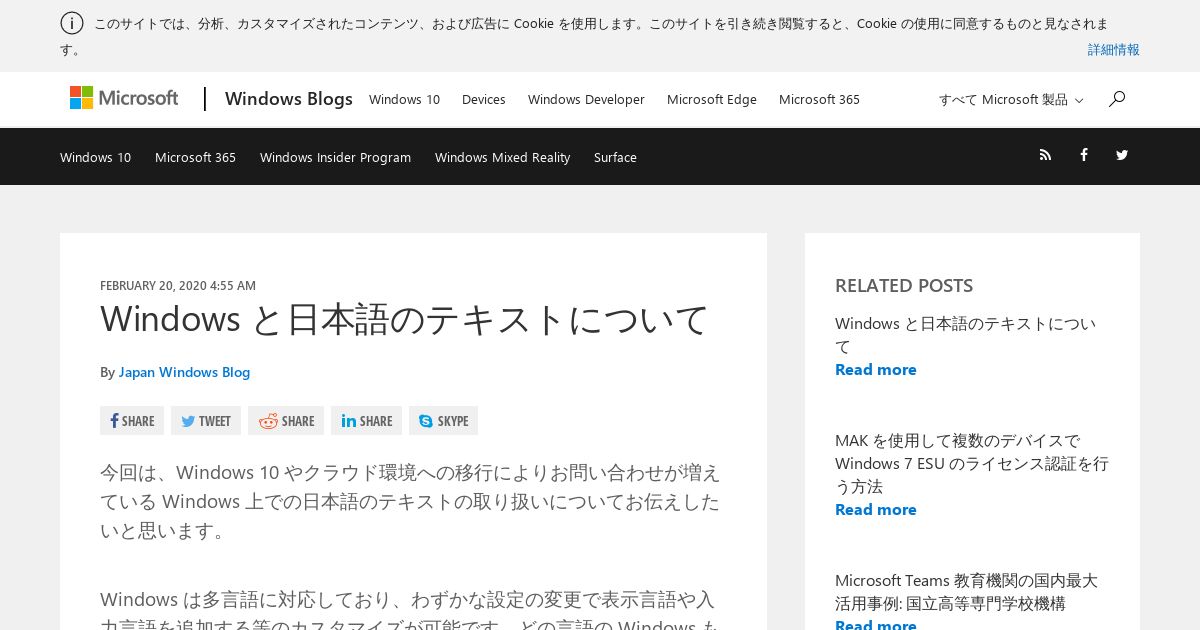Click the search magnifier icon
Viewport: 1200px width, 630px height.
coord(1117,98)
